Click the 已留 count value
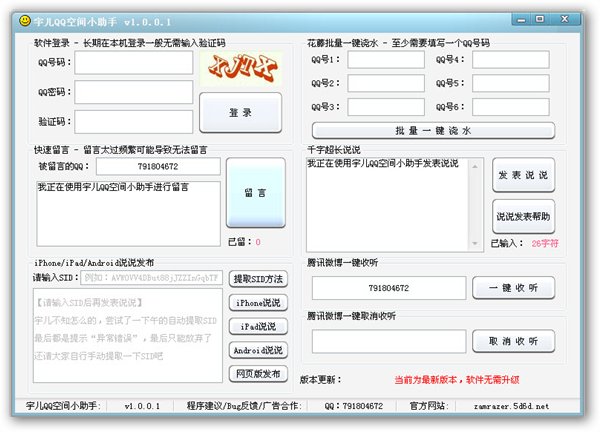Viewport: 600px width, 432px height. point(258,242)
